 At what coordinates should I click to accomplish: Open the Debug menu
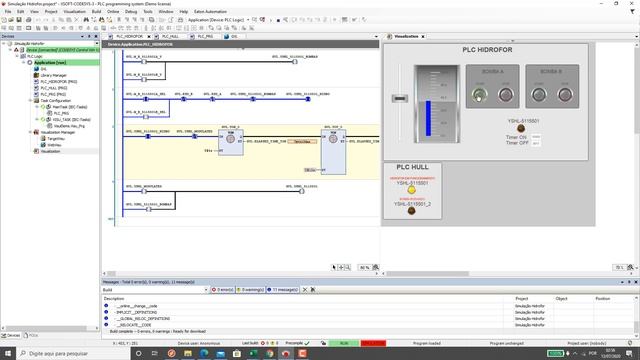[x=131, y=11]
